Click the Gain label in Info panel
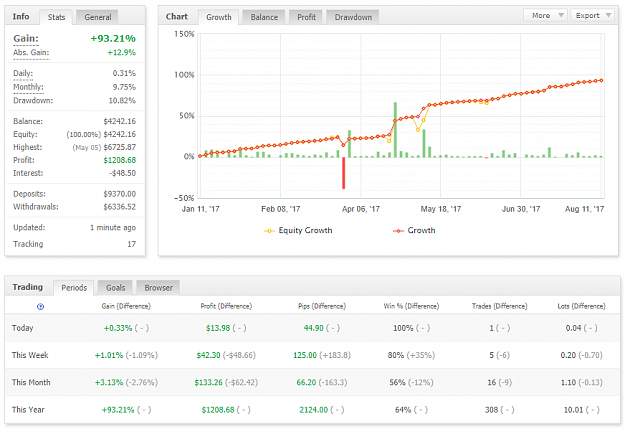This screenshot has height=429, width=625. pyautogui.click(x=26, y=39)
